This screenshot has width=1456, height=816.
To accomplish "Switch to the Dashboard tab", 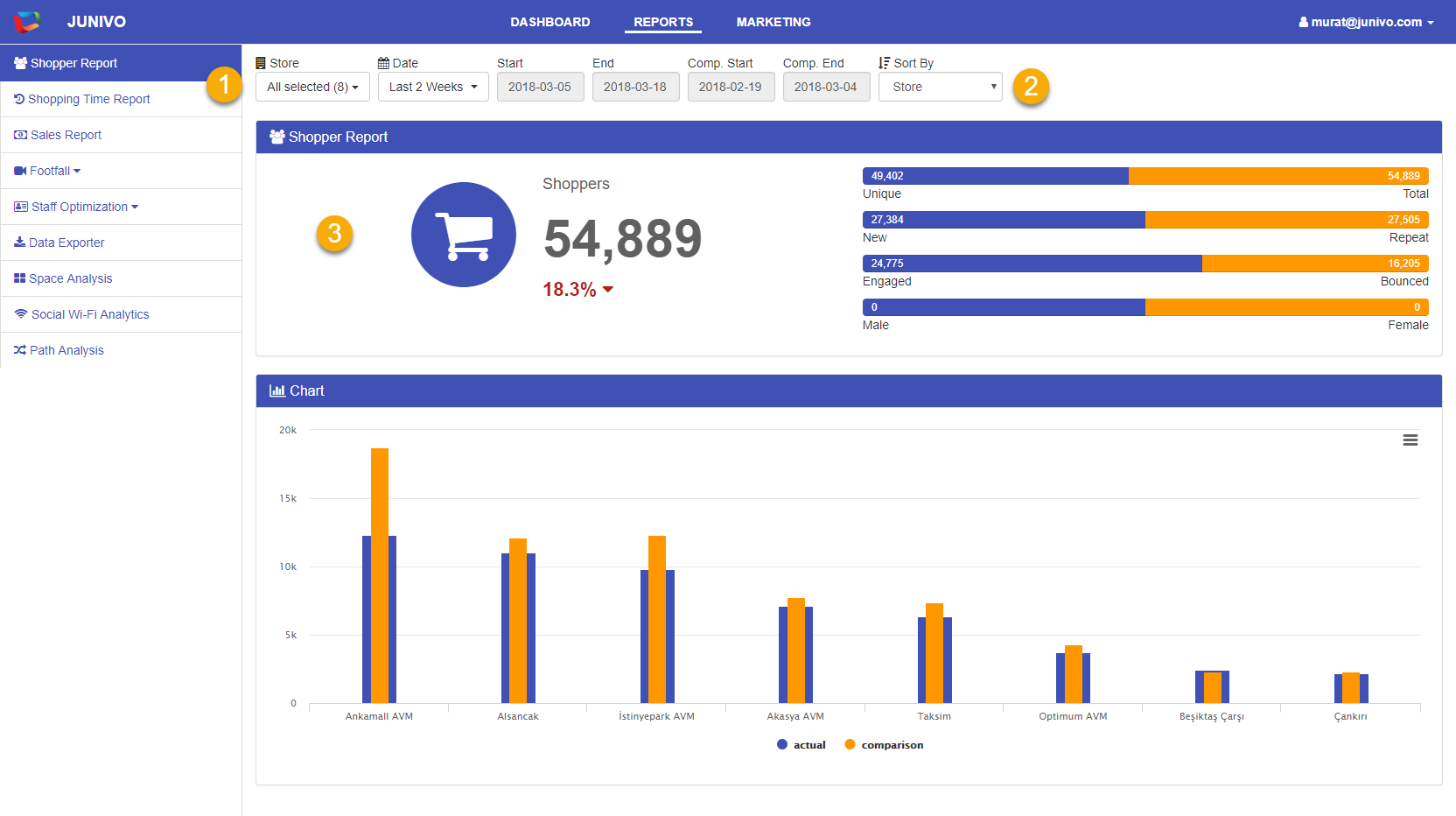I will 550,22.
